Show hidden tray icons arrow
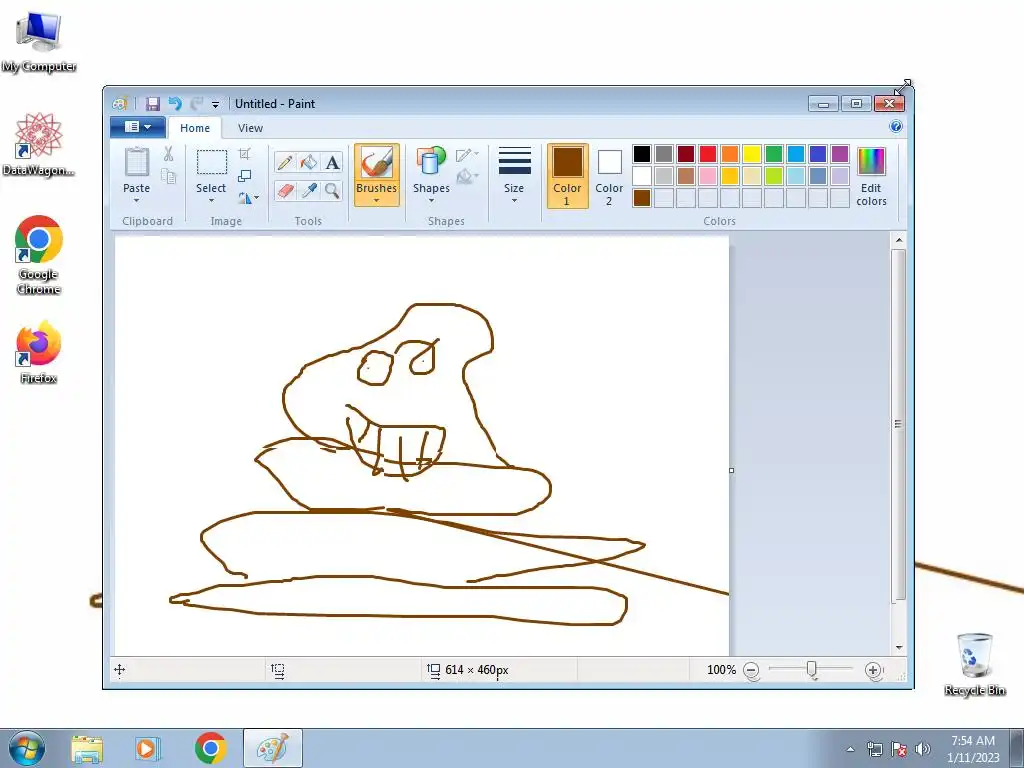Image resolution: width=1024 pixels, height=768 pixels. pos(850,749)
